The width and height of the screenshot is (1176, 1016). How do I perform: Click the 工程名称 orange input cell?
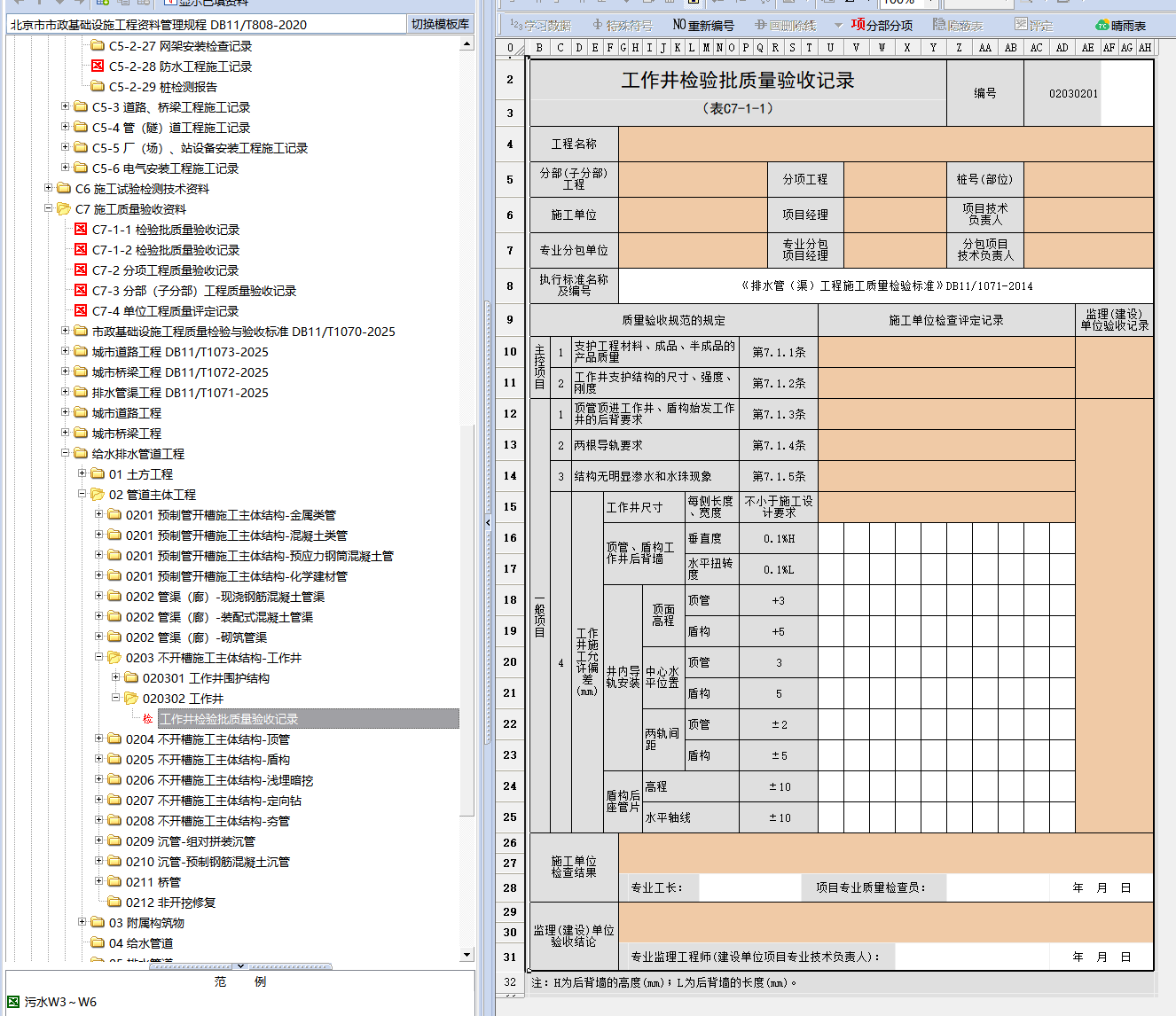pos(885,144)
